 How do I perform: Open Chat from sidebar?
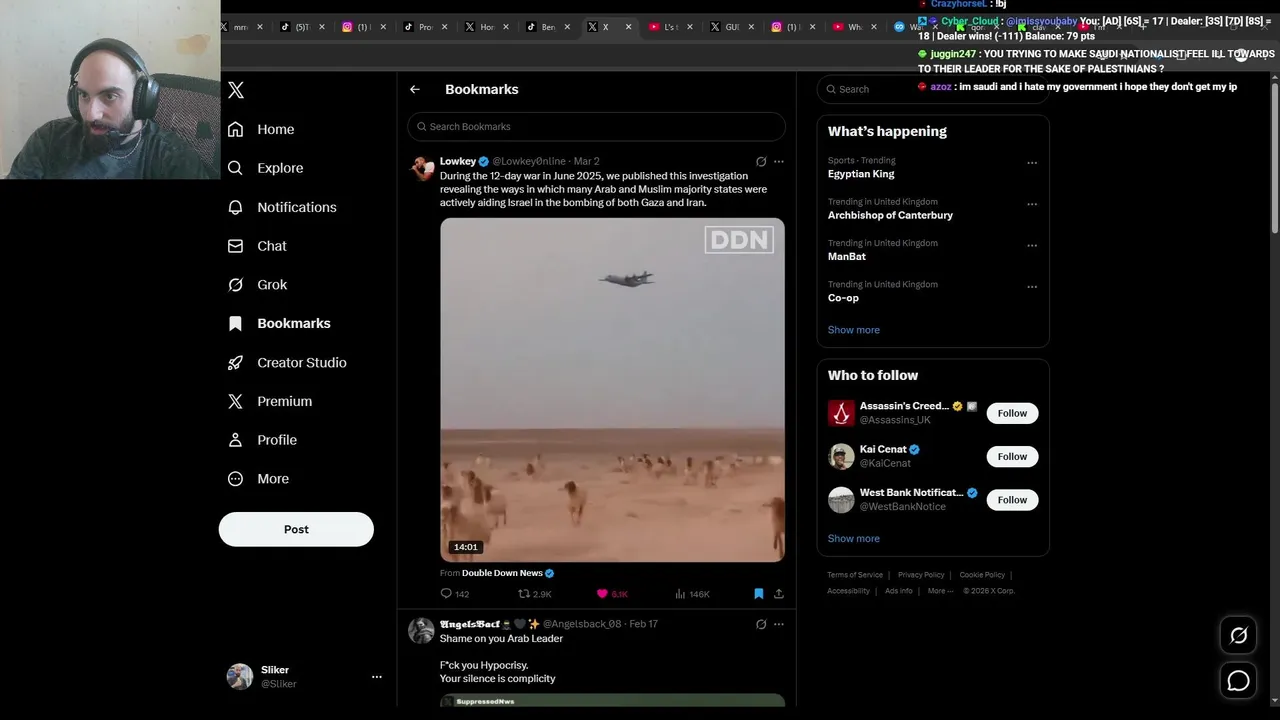tap(257, 246)
